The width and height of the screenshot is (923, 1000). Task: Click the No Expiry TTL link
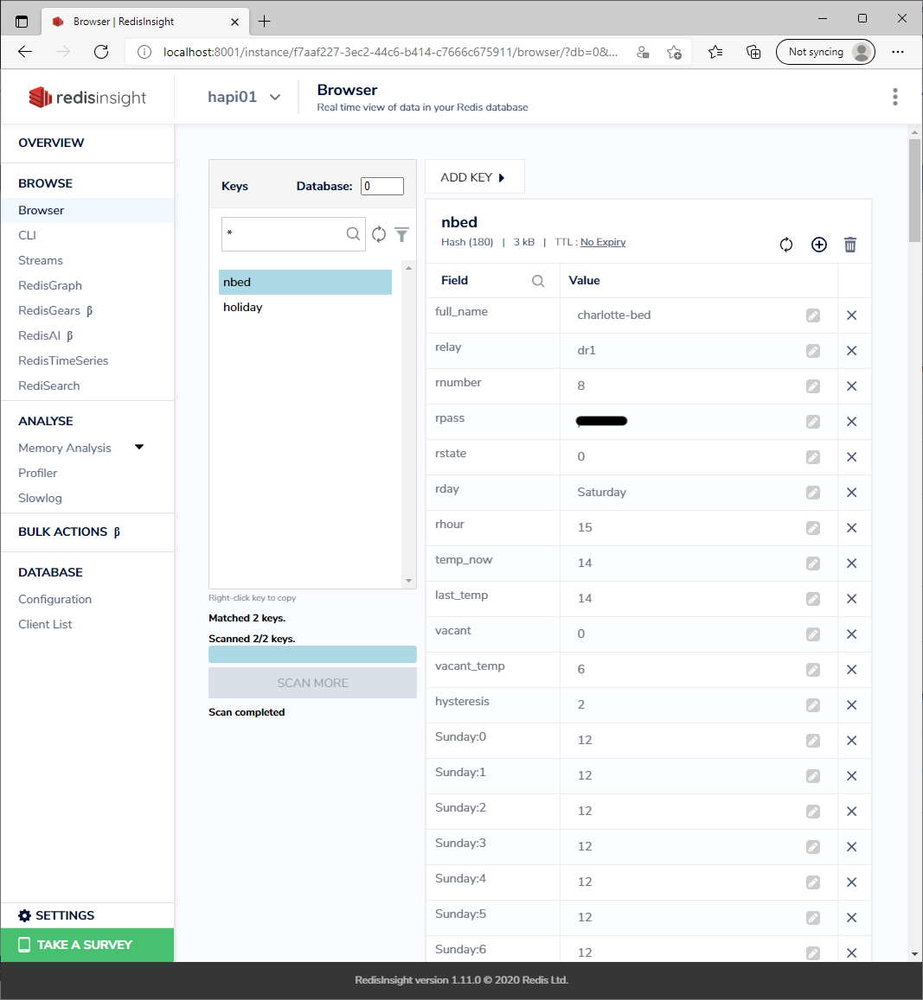coord(603,242)
